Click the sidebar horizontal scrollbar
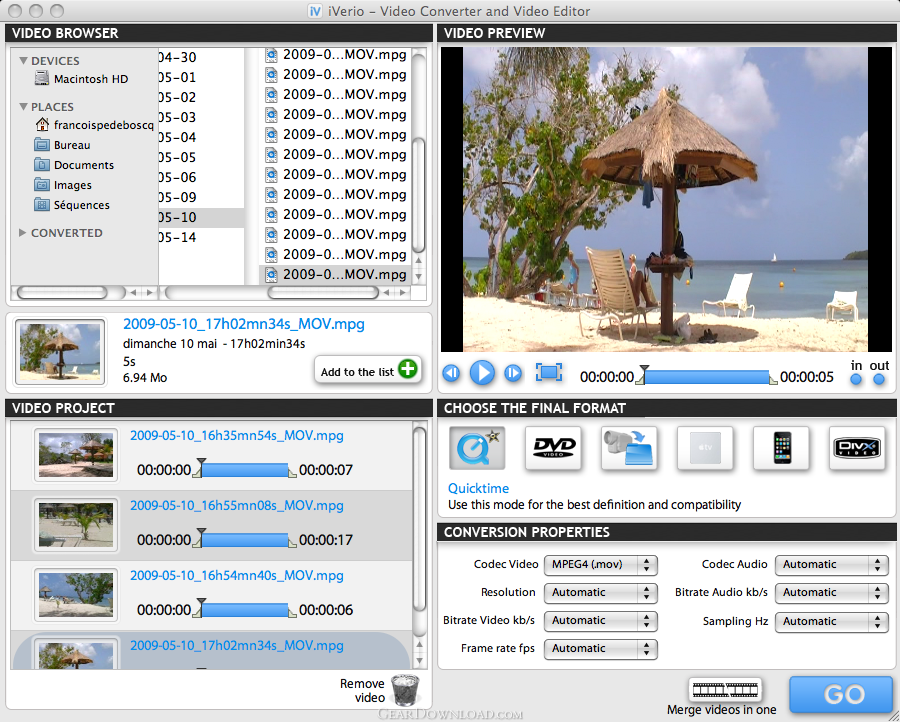Screen dimensions: 900x722 (x=62, y=293)
